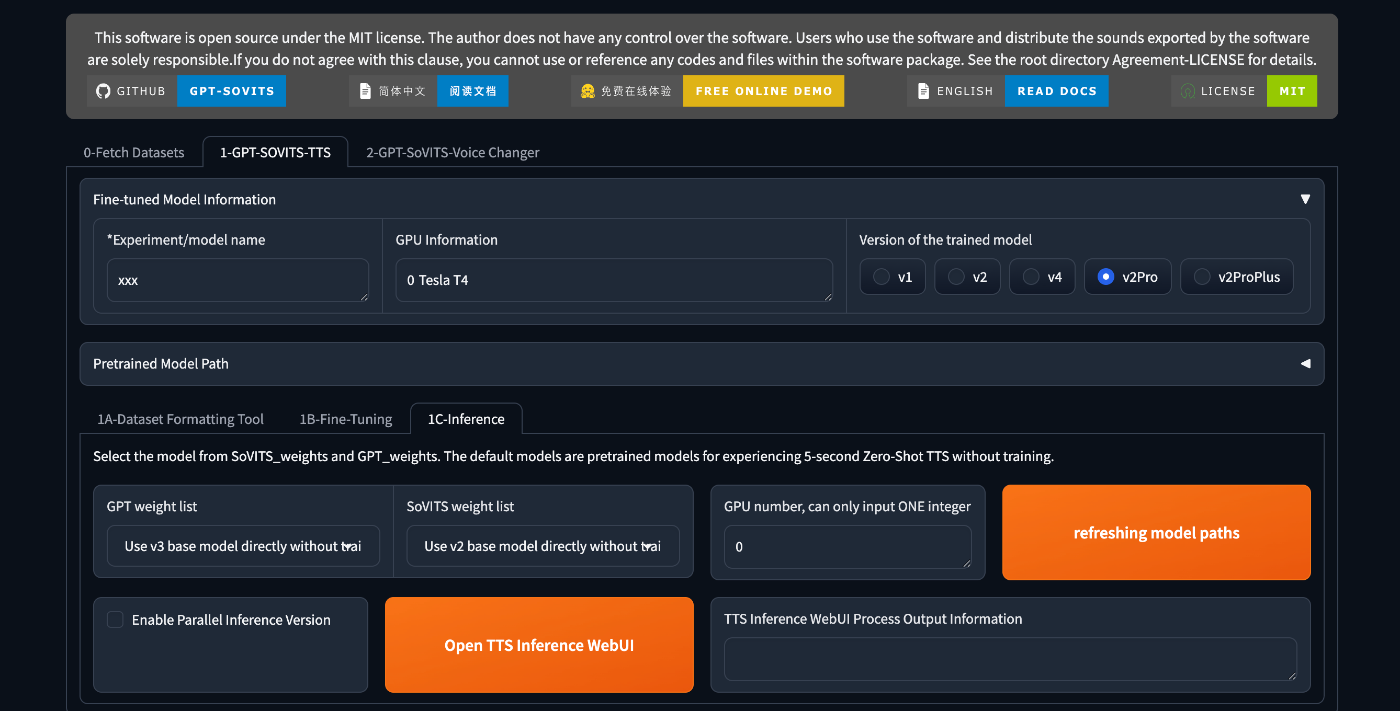Click the refreshing model paths button

(1156, 533)
